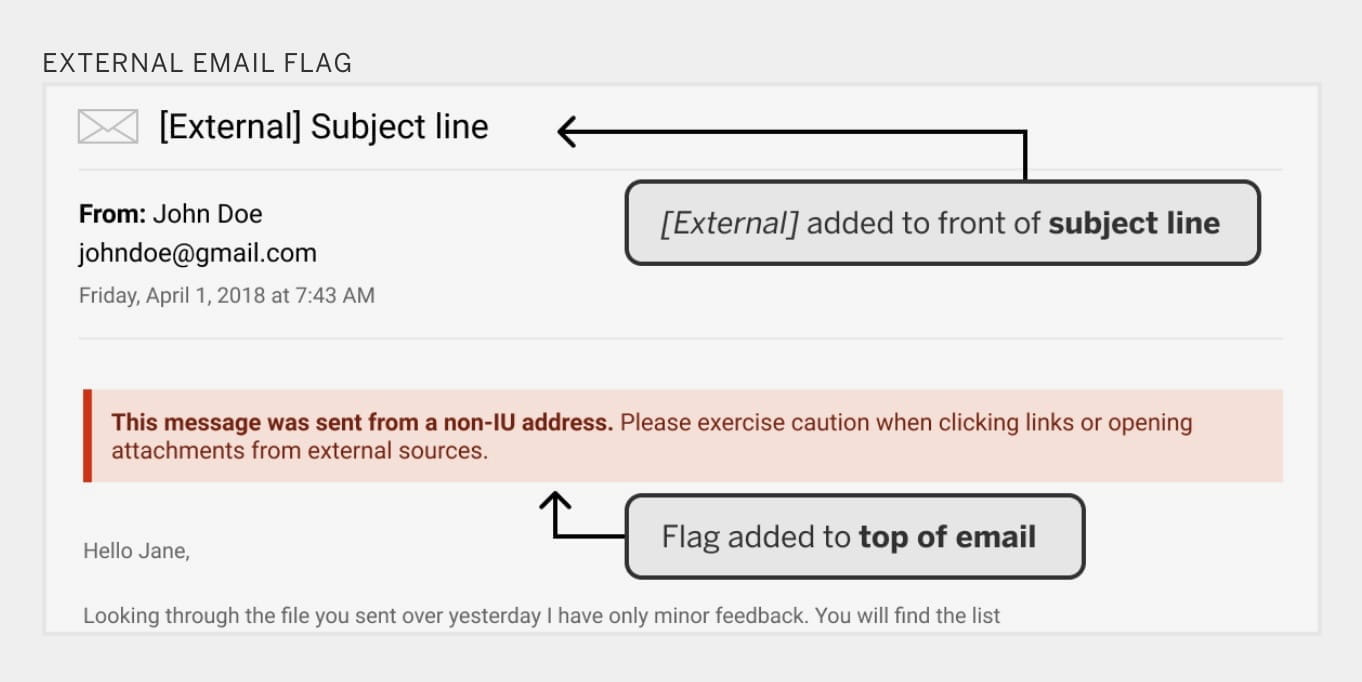This screenshot has width=1362, height=682.
Task: Click the bold "sent from a non-IU address" warning
Action: click(362, 422)
